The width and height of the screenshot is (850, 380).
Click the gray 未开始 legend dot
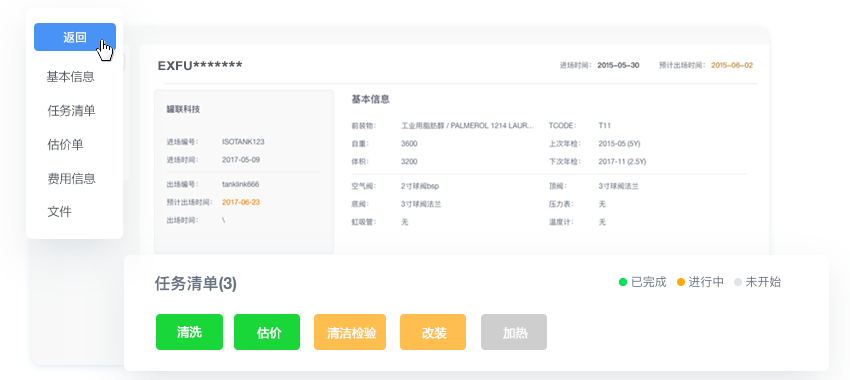click(x=738, y=282)
